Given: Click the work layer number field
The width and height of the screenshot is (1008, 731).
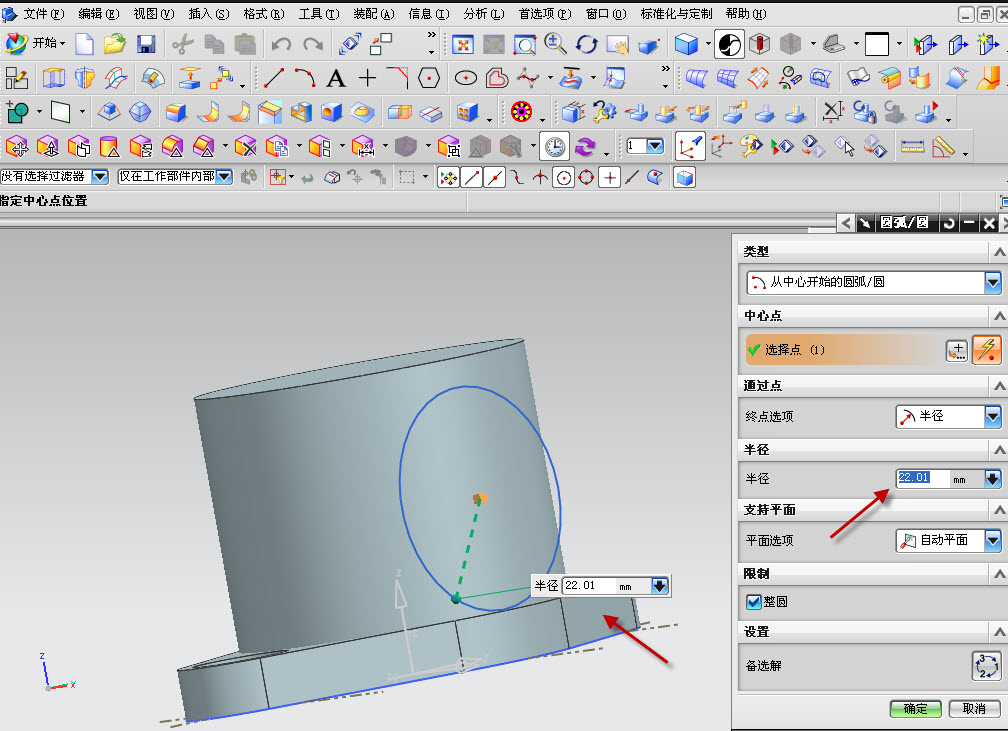Looking at the screenshot, I should [x=636, y=146].
